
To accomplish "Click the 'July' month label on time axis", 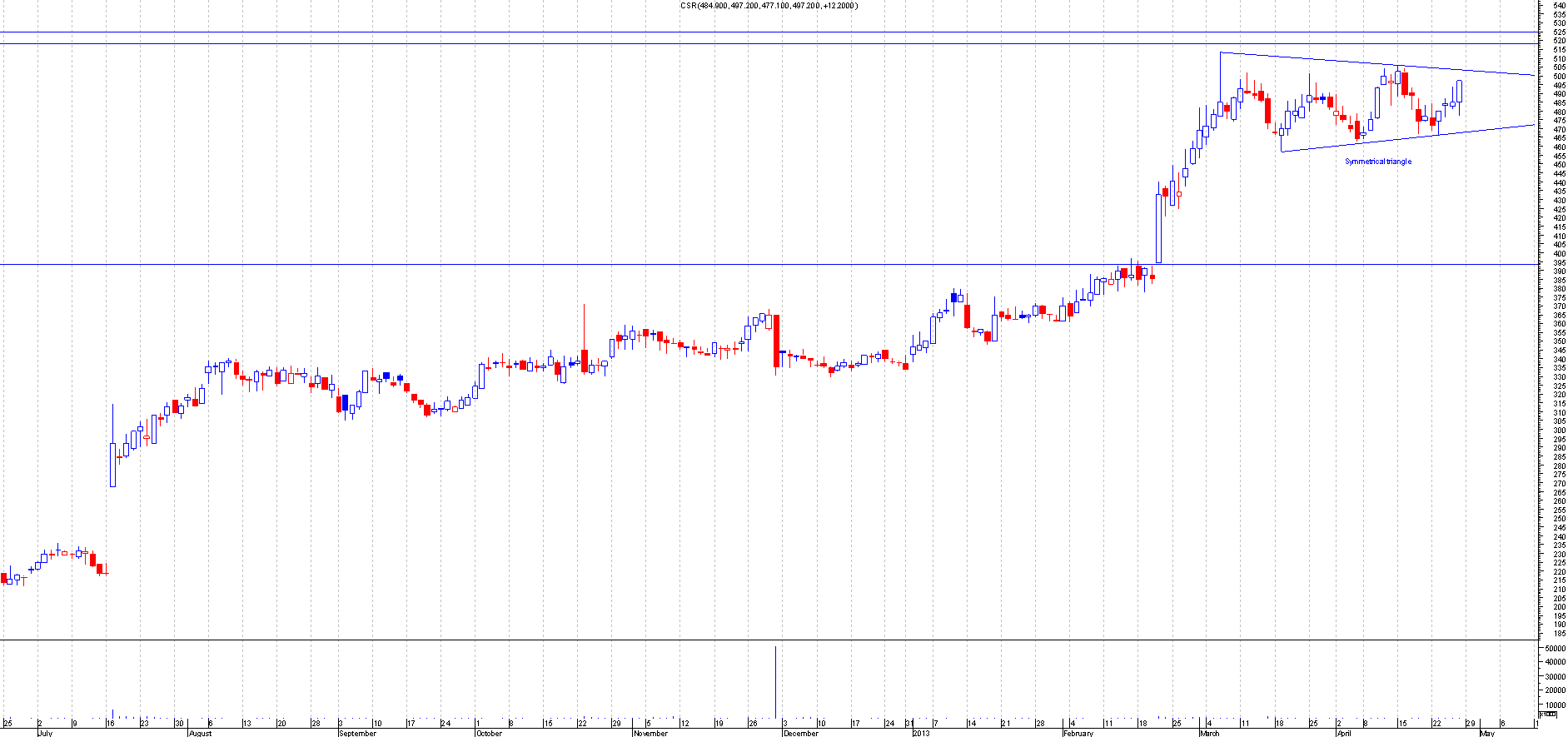I will [x=45, y=733].
